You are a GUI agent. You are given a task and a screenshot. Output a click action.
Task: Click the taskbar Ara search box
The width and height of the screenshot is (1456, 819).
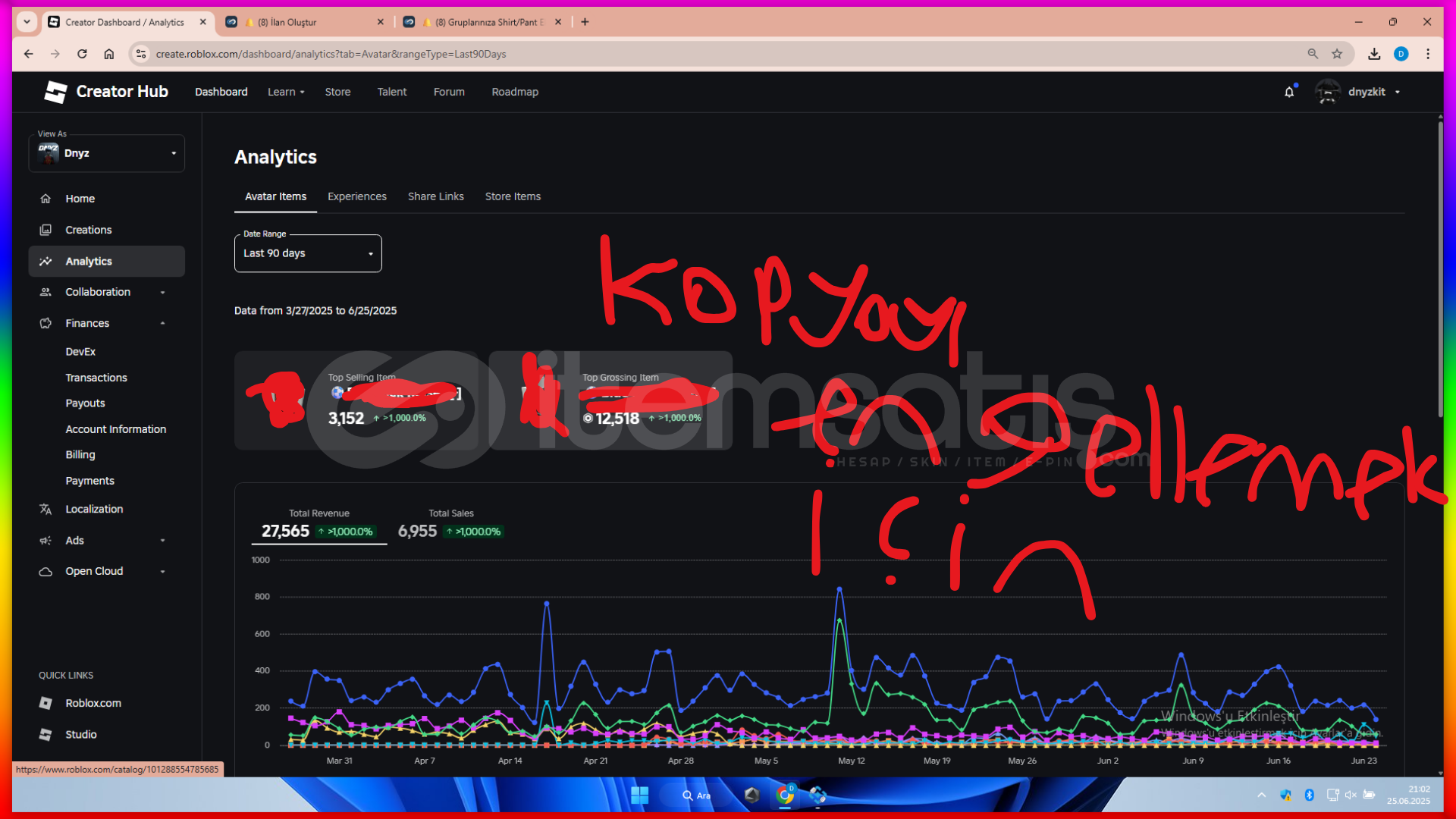pyautogui.click(x=696, y=795)
